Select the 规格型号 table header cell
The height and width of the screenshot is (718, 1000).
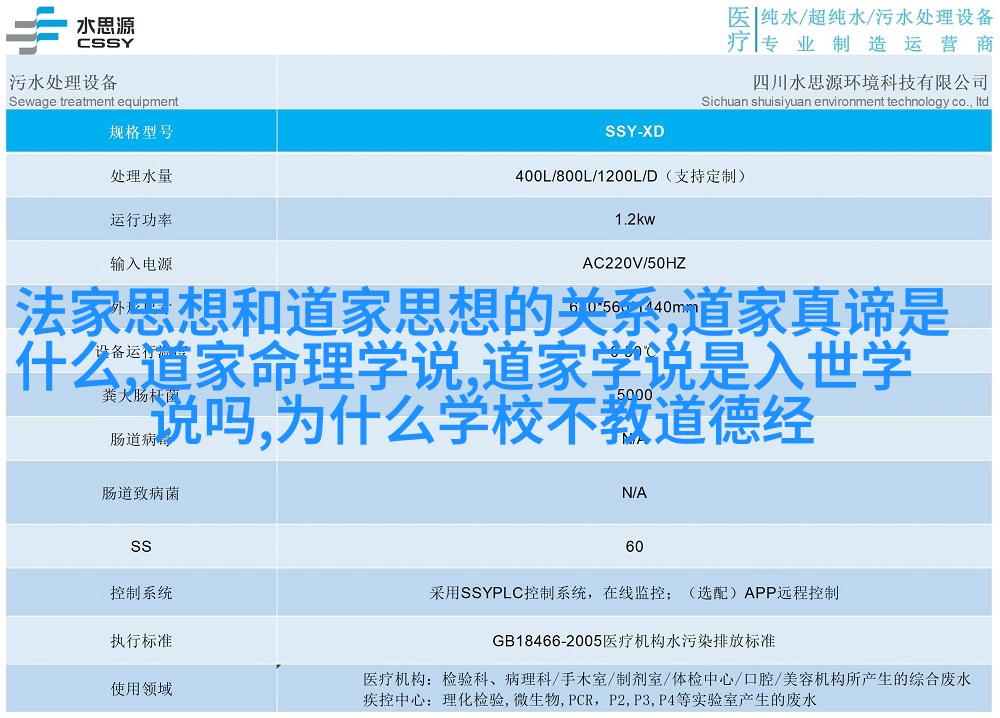click(141, 131)
